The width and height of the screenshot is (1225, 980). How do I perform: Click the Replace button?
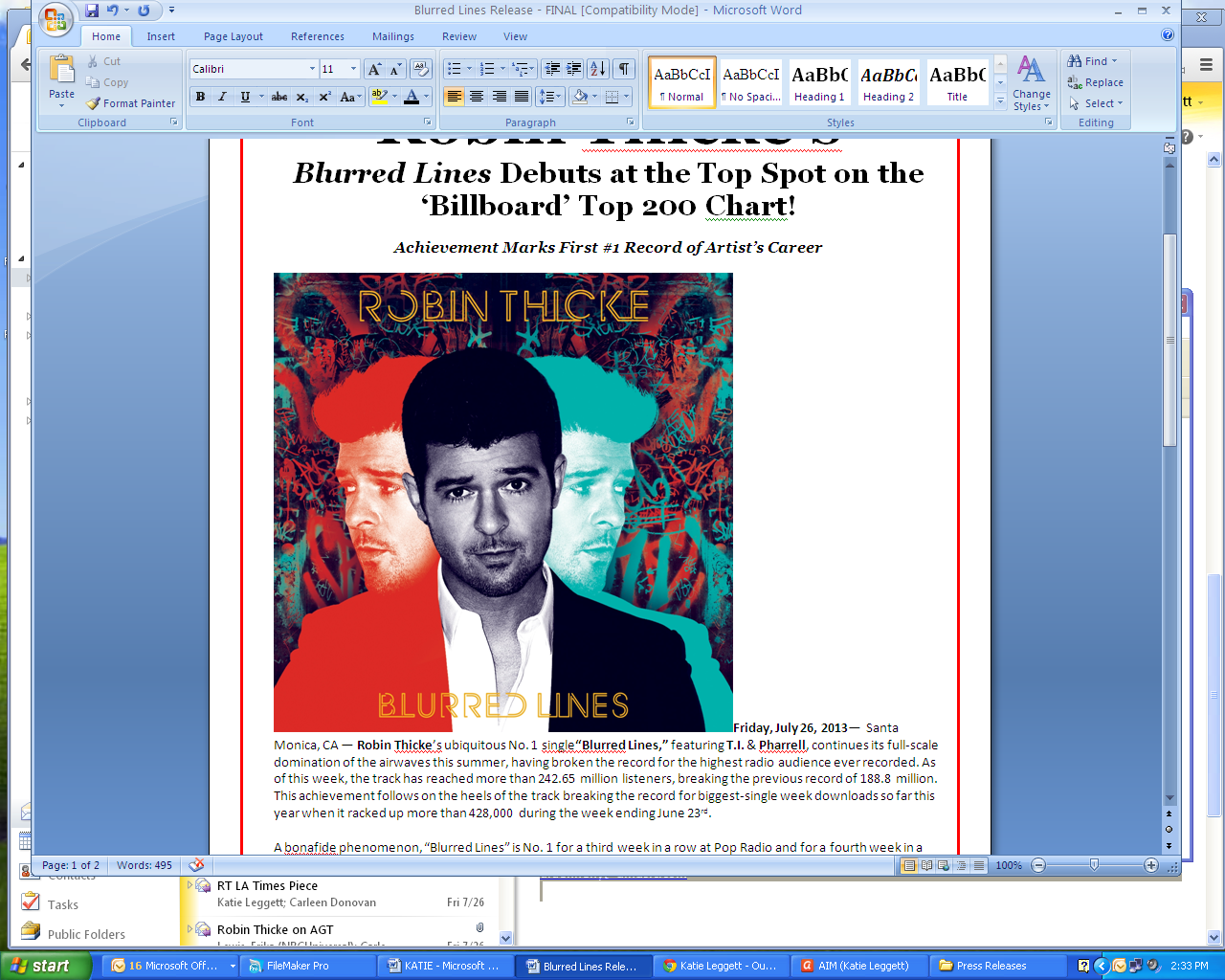click(1097, 82)
